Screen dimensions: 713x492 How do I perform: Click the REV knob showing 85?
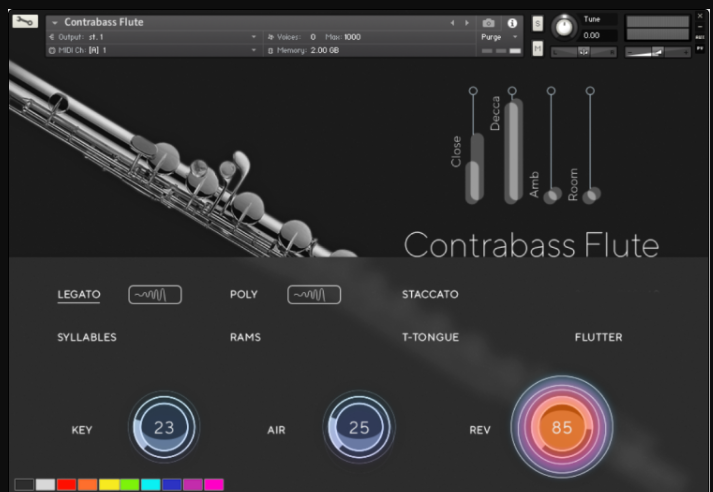point(562,427)
